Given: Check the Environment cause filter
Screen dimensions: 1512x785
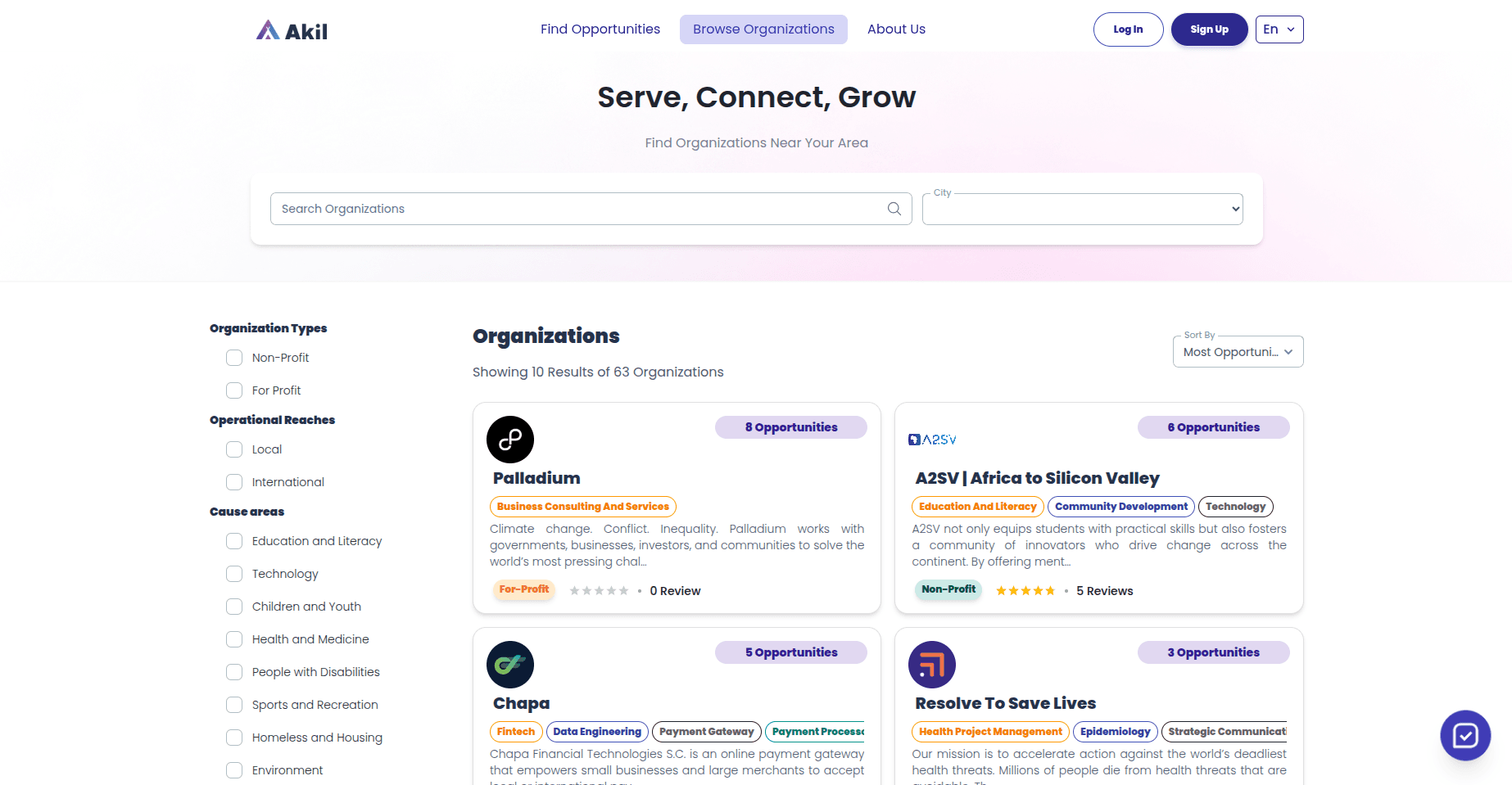Looking at the screenshot, I should click(234, 770).
